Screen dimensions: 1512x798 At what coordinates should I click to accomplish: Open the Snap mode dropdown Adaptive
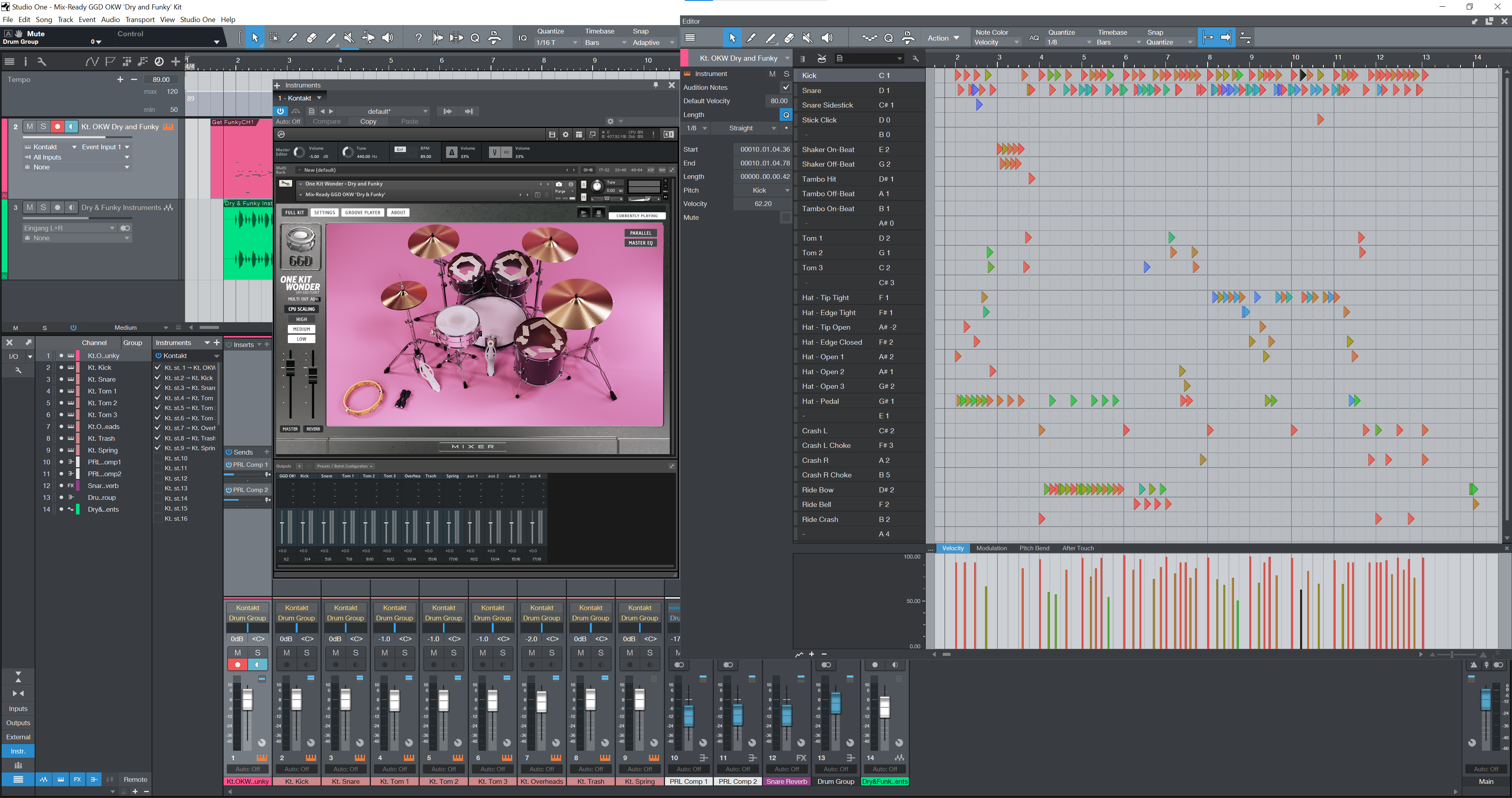(x=648, y=42)
